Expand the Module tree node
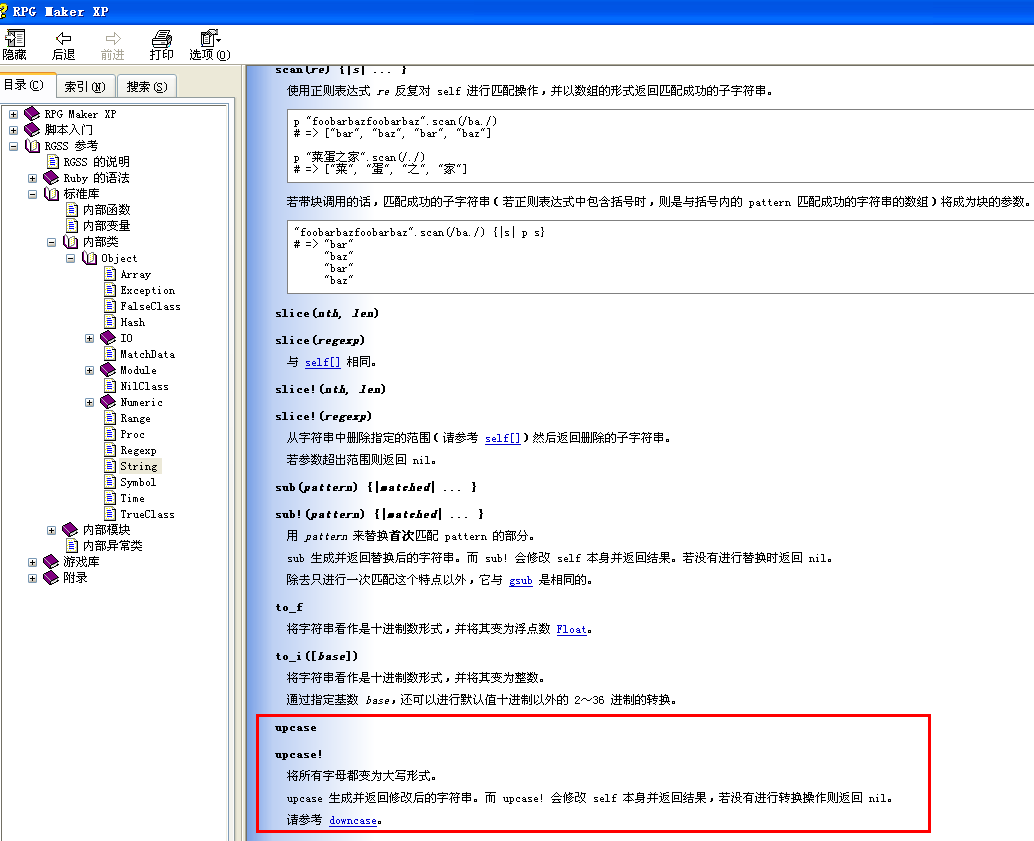This screenshot has height=841, width=1034. [x=90, y=371]
